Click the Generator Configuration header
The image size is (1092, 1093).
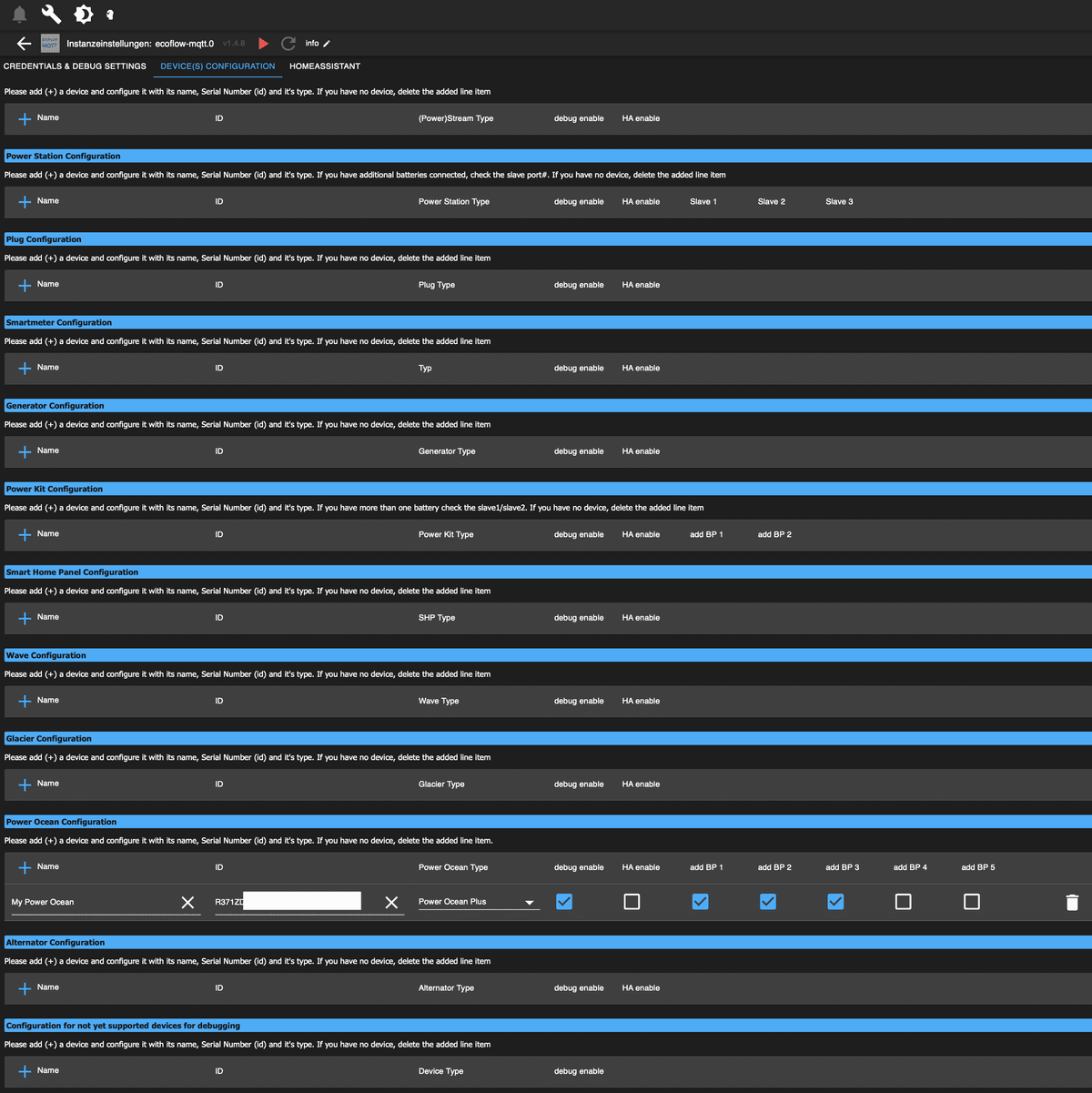(548, 406)
